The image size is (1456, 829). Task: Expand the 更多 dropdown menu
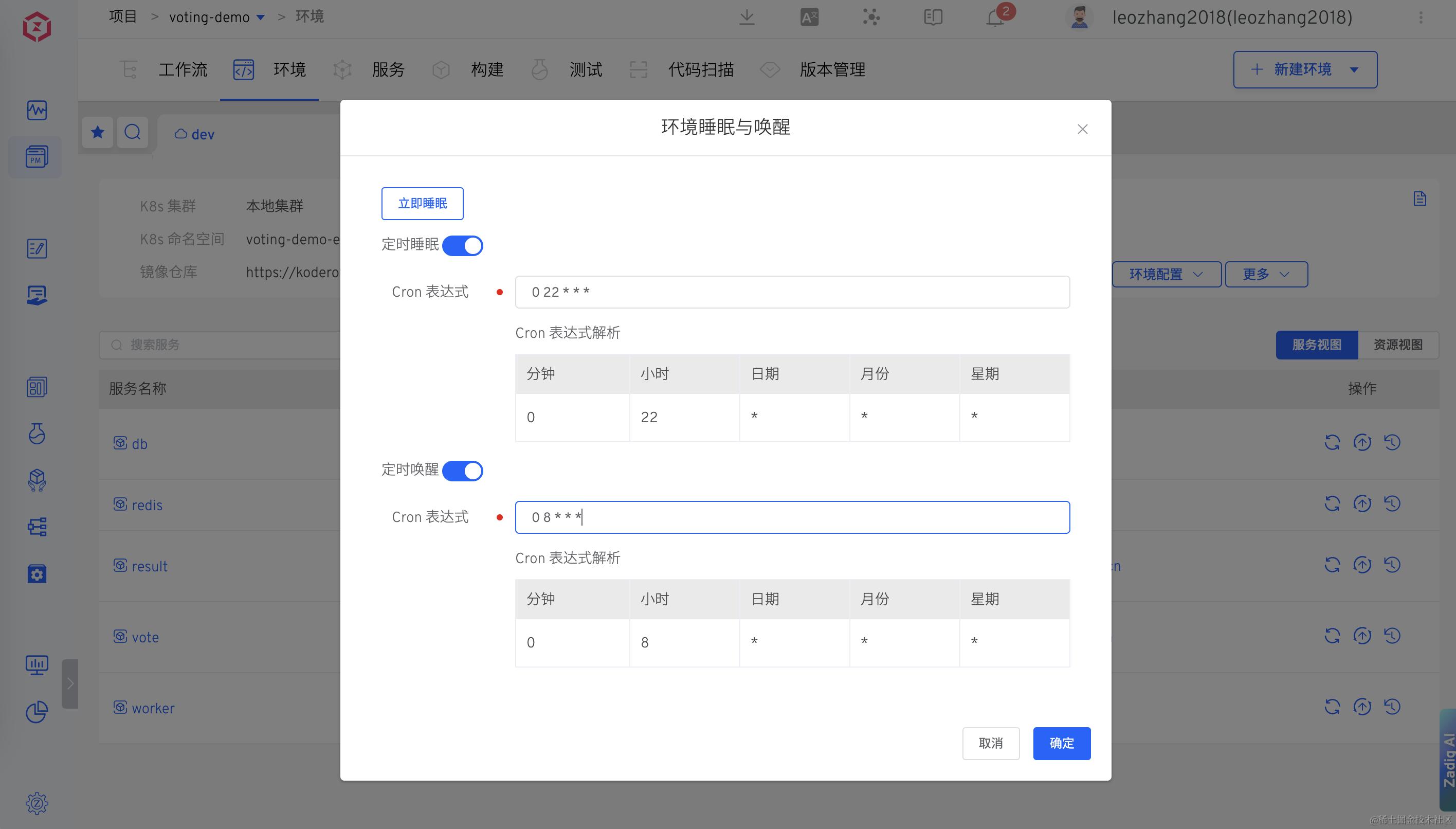[1266, 275]
